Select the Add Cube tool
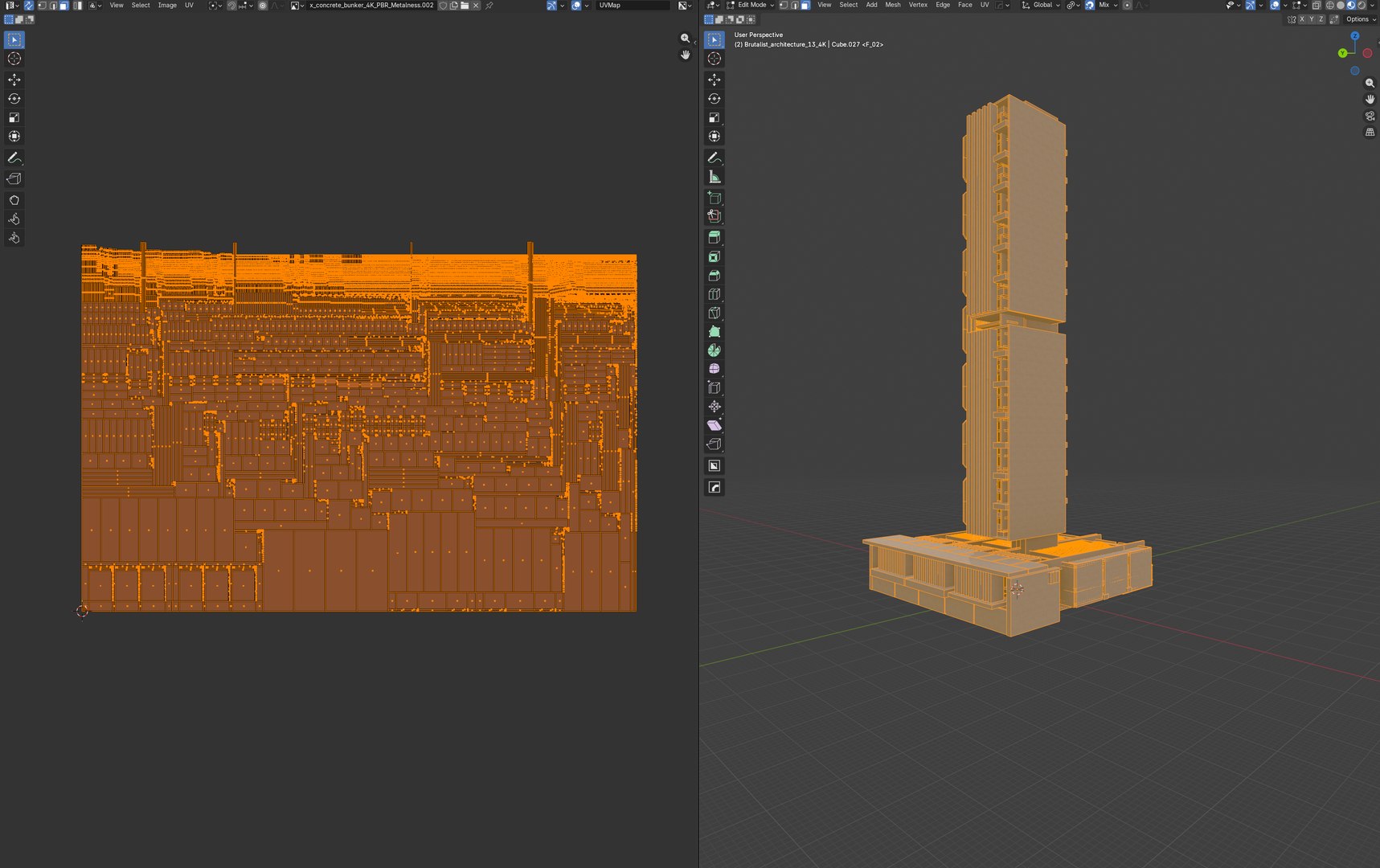 click(714, 198)
